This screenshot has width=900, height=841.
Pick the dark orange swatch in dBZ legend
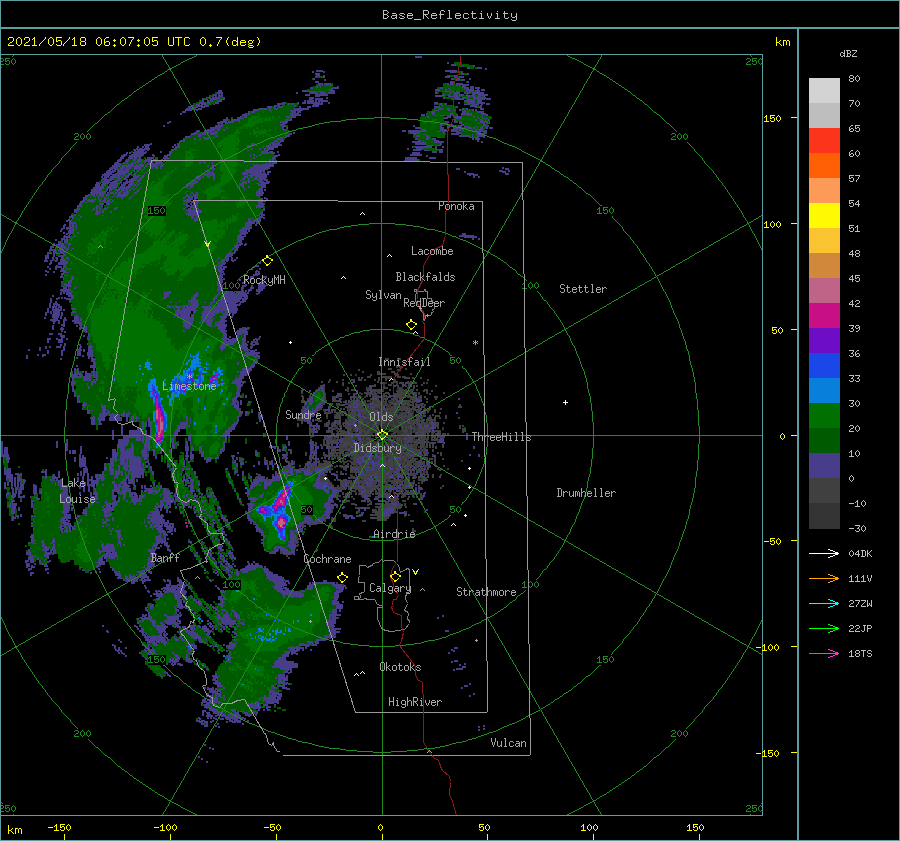[824, 165]
